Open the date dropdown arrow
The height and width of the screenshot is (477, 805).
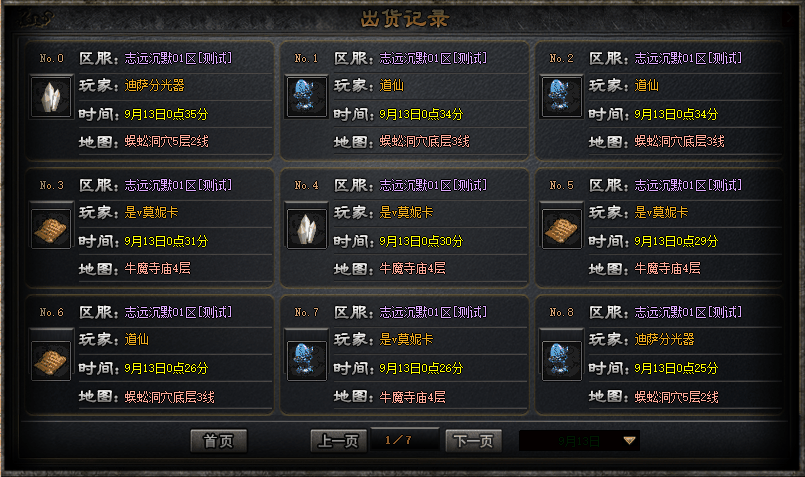click(629, 441)
